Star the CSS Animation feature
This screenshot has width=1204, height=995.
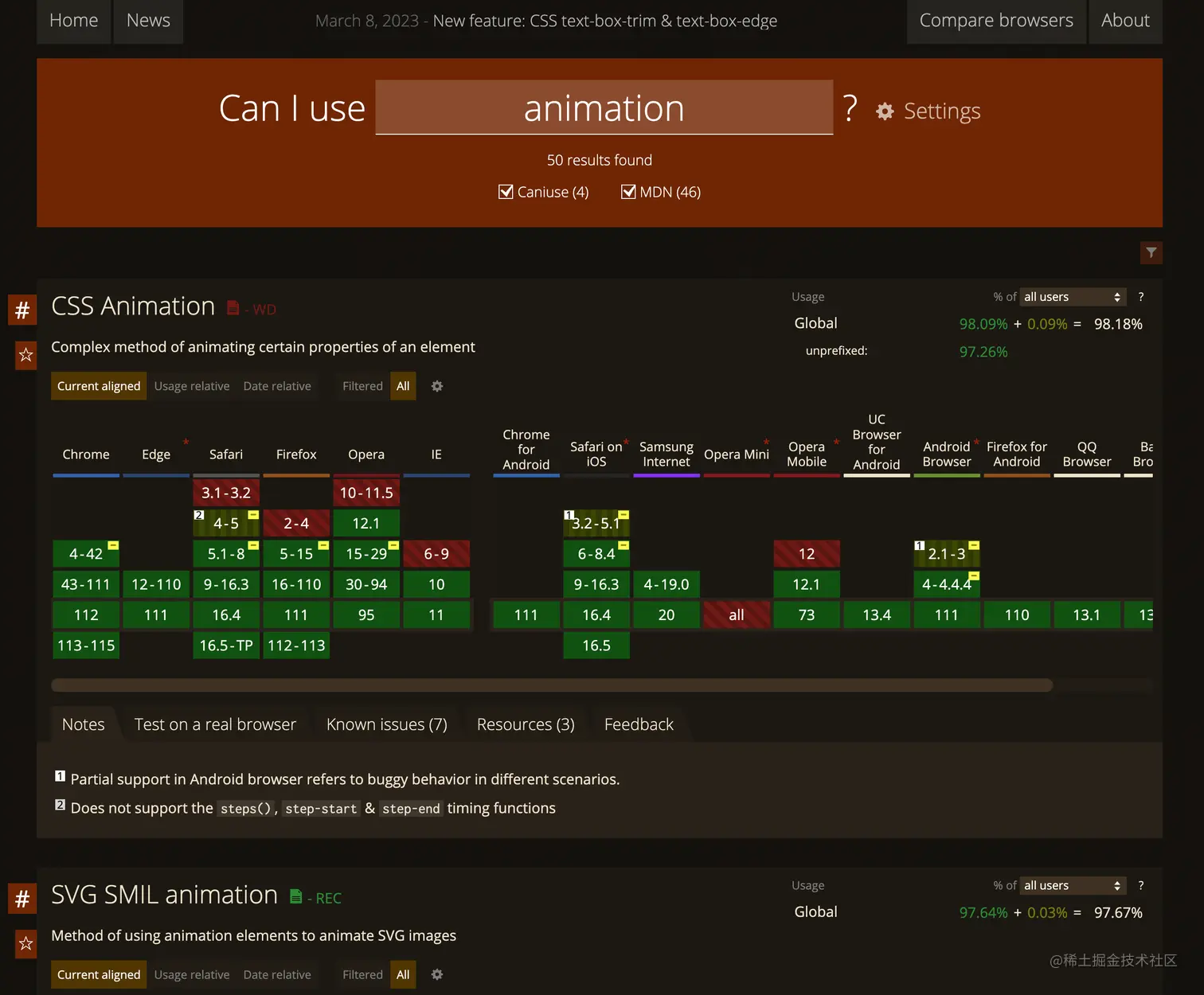point(25,355)
